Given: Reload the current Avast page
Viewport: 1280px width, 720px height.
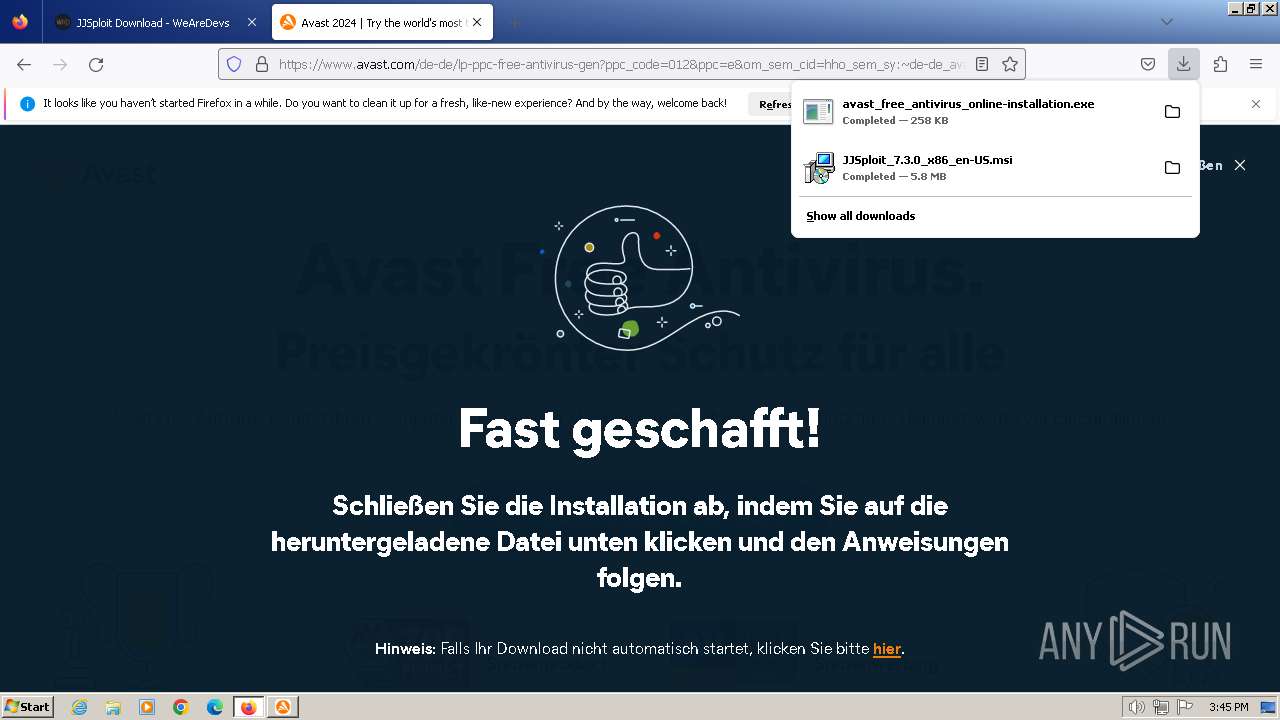Looking at the screenshot, I should (x=96, y=64).
